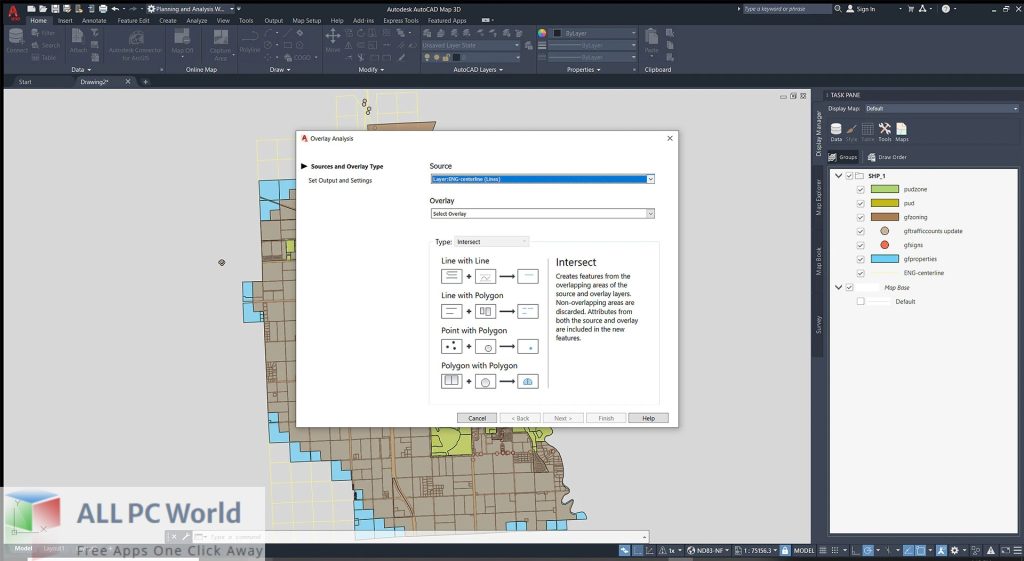Open the Type Intersect dropdown
The width and height of the screenshot is (1024, 561).
point(491,242)
